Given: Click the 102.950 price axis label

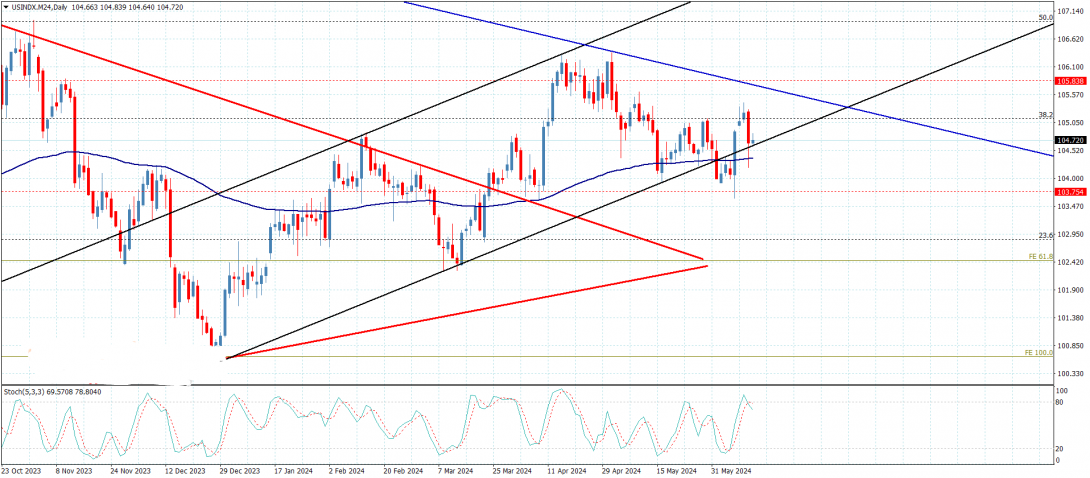Looking at the screenshot, I should [1071, 234].
